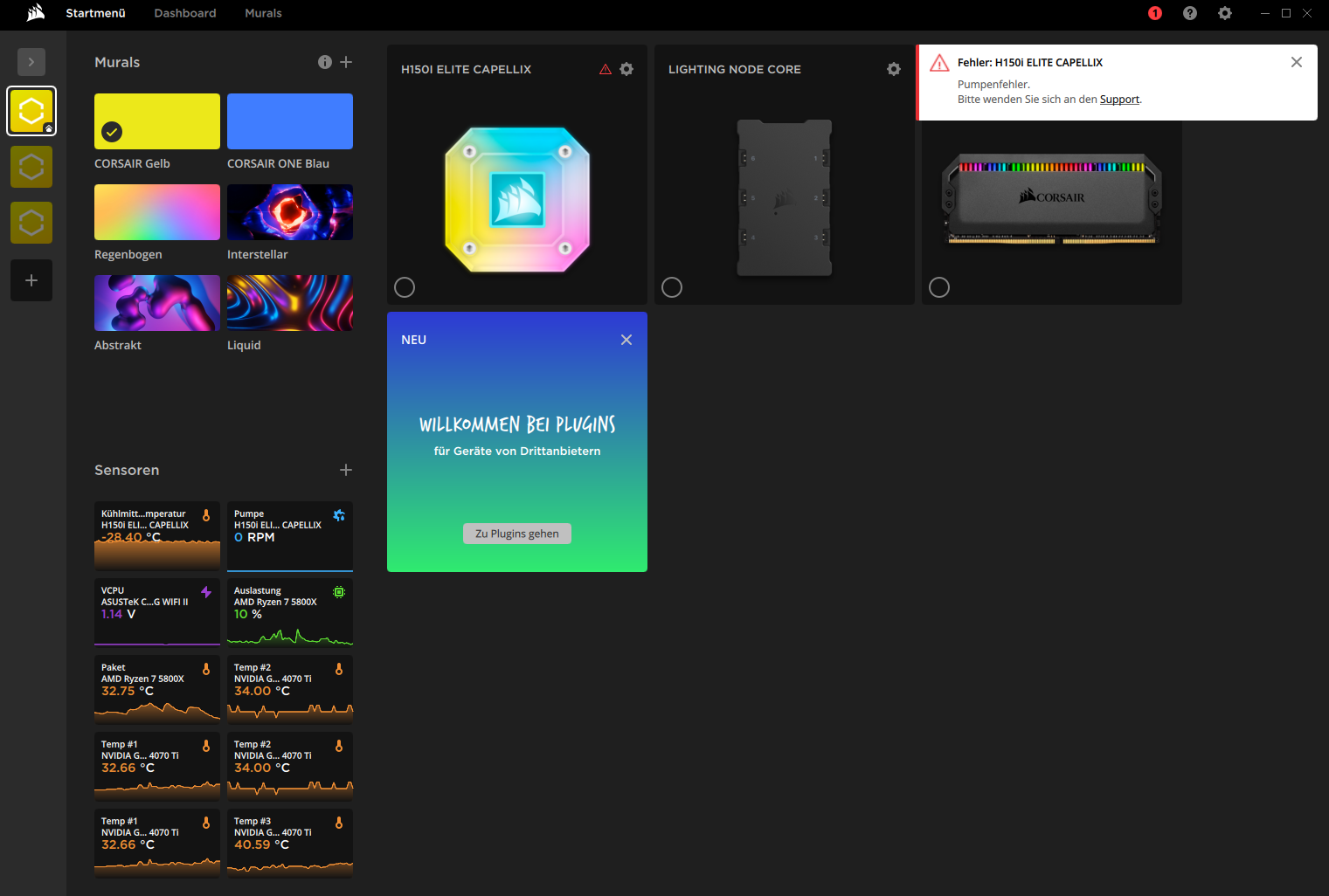Expand the profile sidebar arrow

click(x=31, y=62)
